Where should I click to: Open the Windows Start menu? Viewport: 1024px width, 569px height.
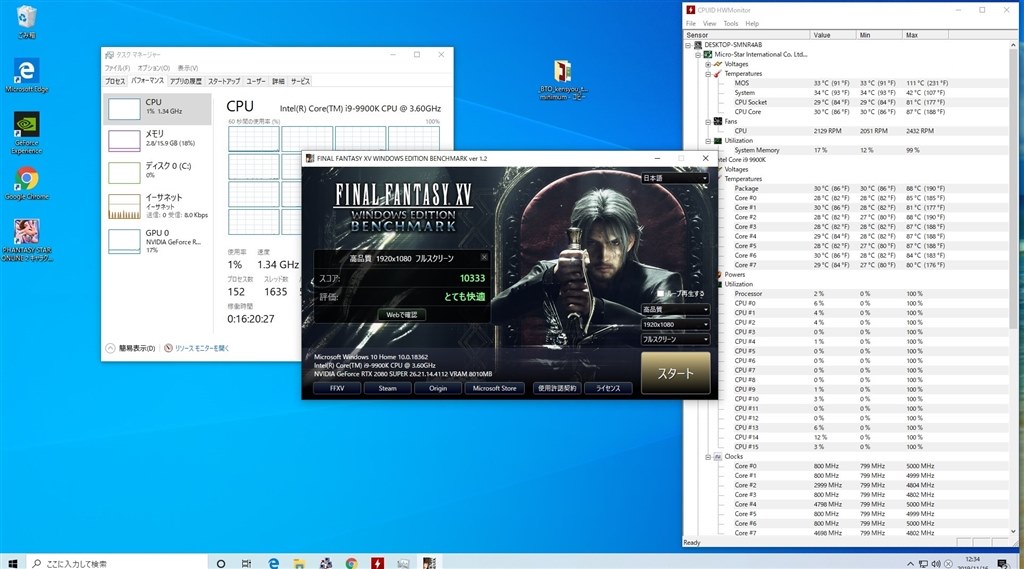(x=12, y=563)
